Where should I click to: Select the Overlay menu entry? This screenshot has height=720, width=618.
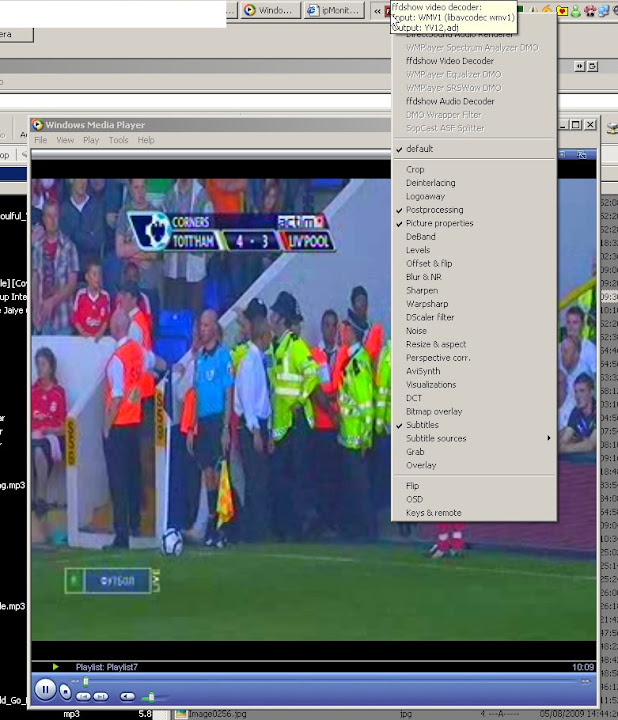pyautogui.click(x=474, y=465)
